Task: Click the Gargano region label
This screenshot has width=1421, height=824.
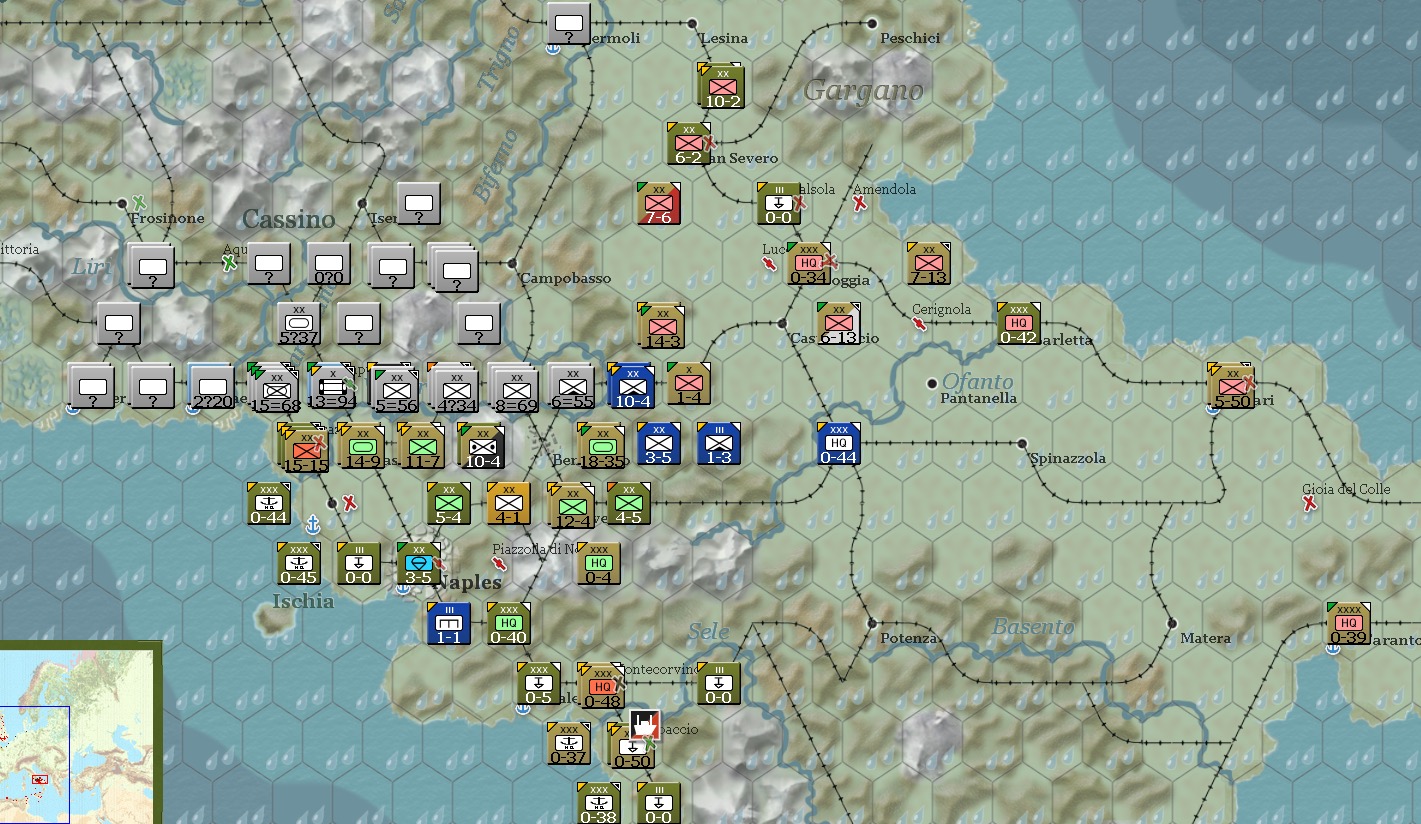Action: pos(863,91)
